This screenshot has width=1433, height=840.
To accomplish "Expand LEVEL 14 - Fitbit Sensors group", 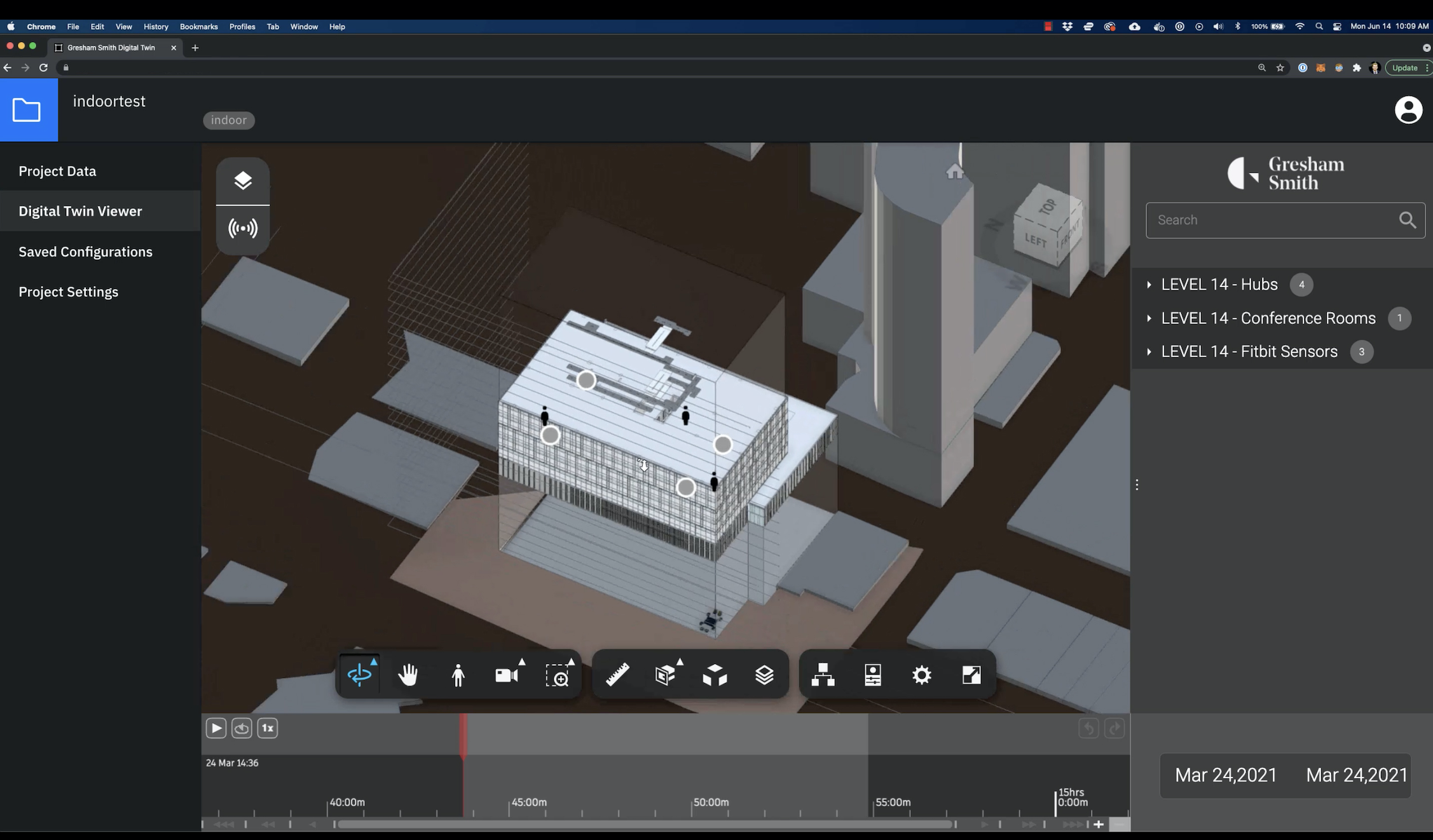I will 1149,352.
